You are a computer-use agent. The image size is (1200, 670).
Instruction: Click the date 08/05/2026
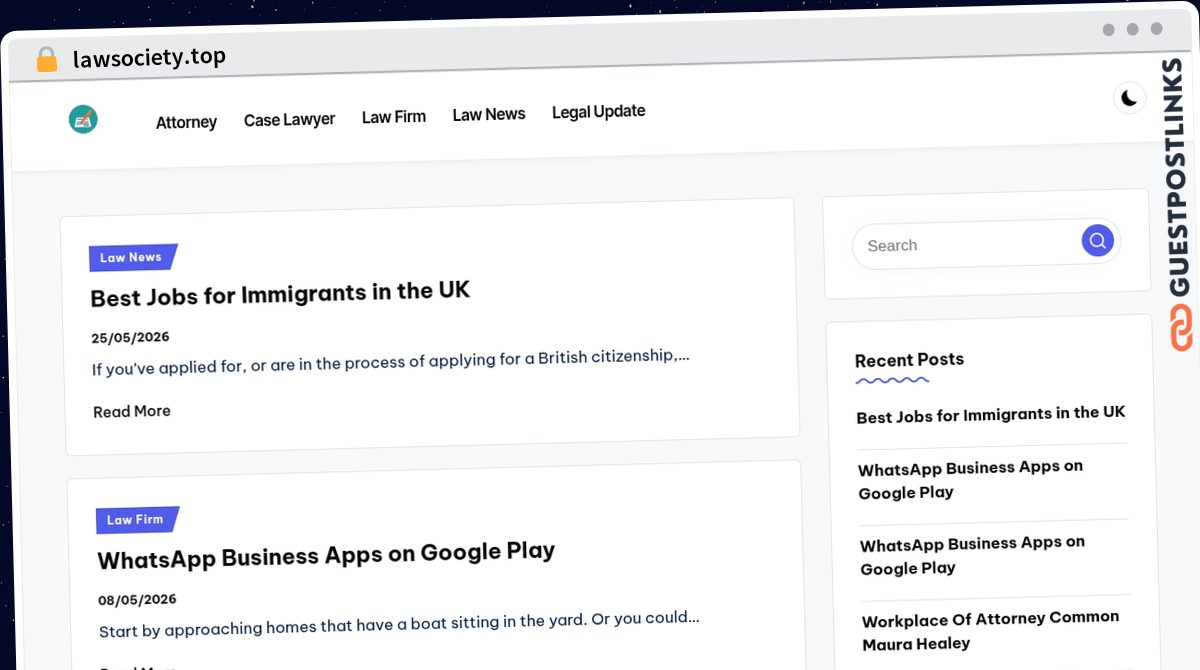tap(137, 600)
